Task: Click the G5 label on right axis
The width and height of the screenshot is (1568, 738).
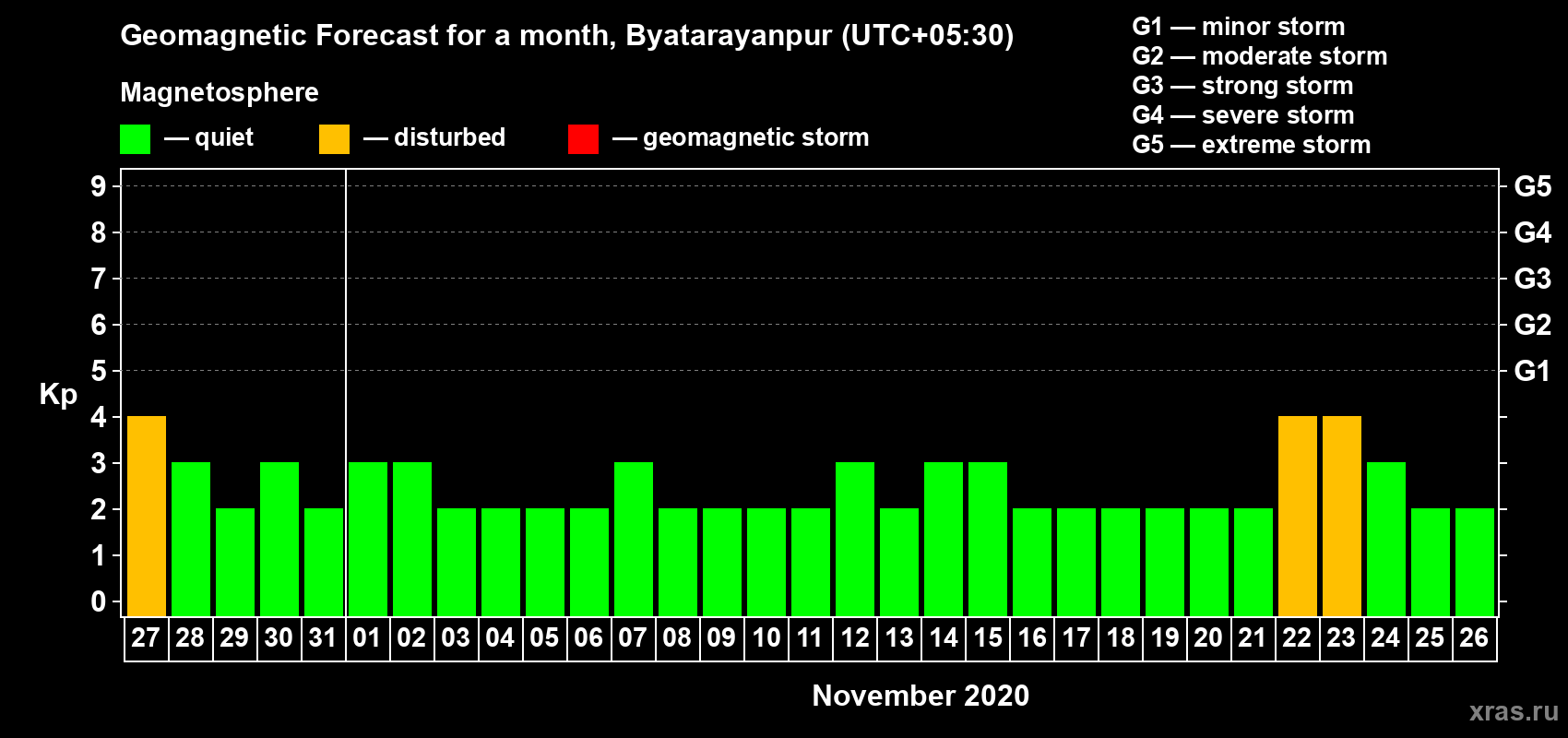Action: click(1533, 186)
